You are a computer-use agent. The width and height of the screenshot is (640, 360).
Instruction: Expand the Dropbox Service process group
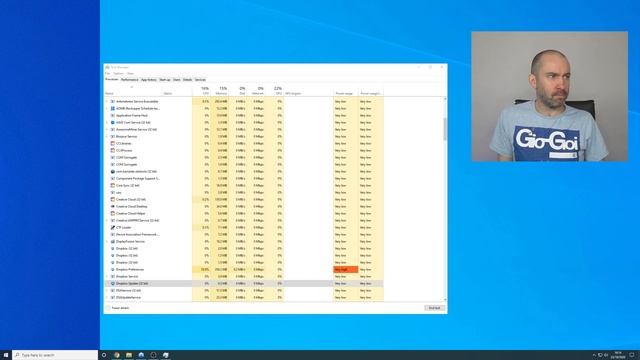point(107,276)
